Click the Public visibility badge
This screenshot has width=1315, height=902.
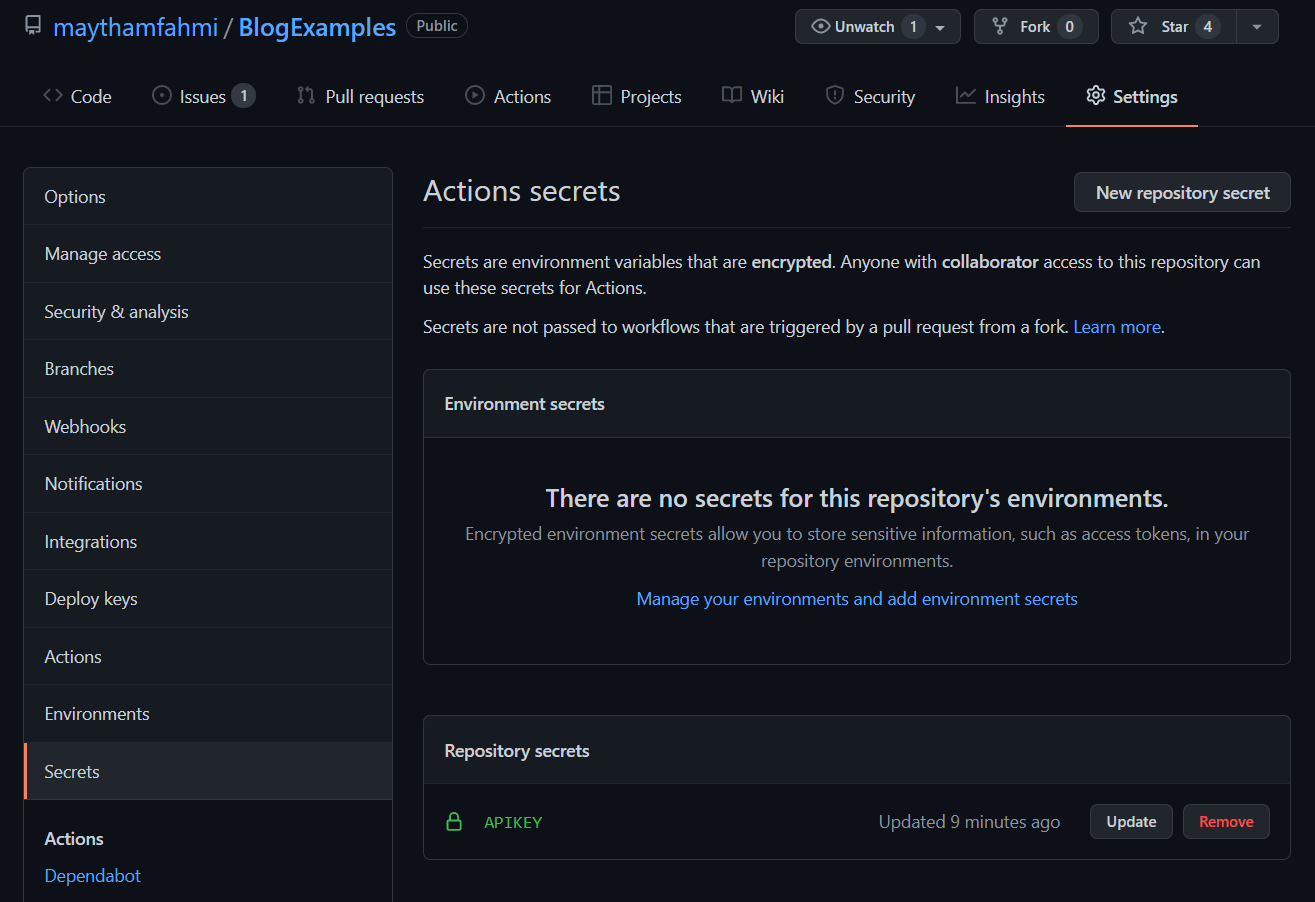coord(437,26)
